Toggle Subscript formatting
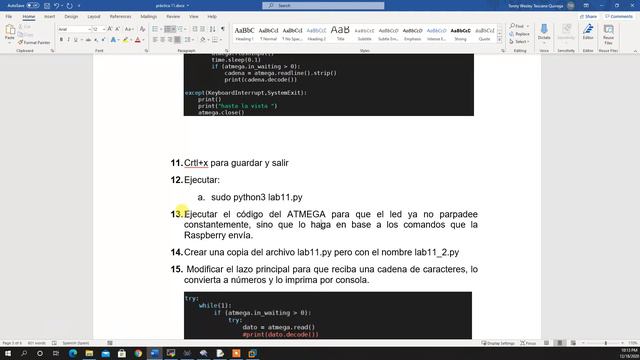The image size is (640, 360). pos(96,40)
